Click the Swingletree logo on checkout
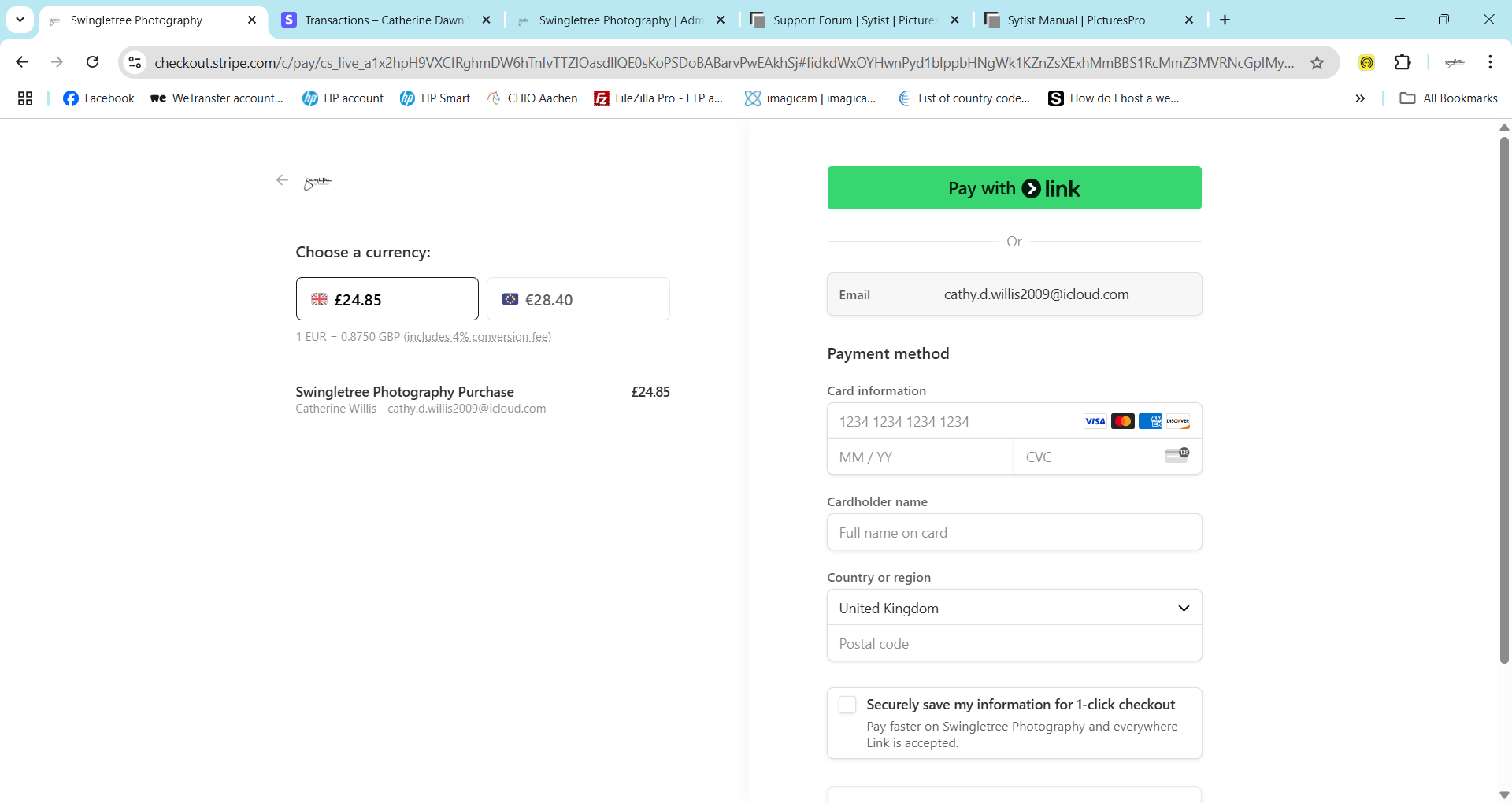The image size is (1512, 803). coord(317,182)
